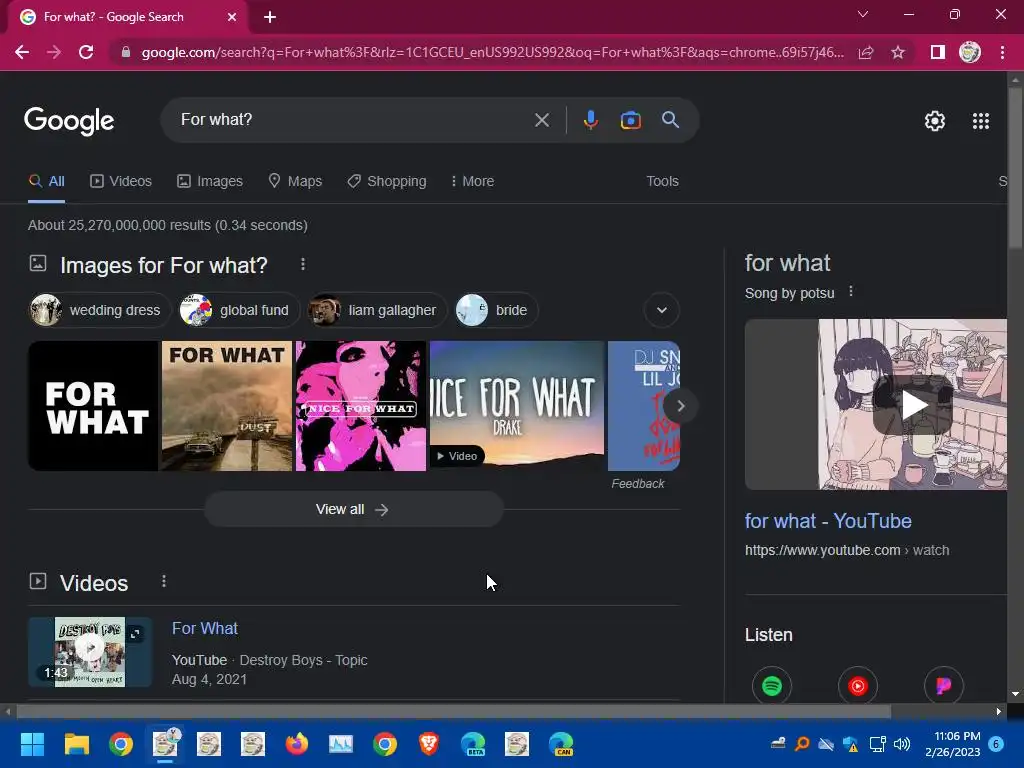Open the tab search dropdown arrow
The image size is (1024, 768).
pos(863,14)
